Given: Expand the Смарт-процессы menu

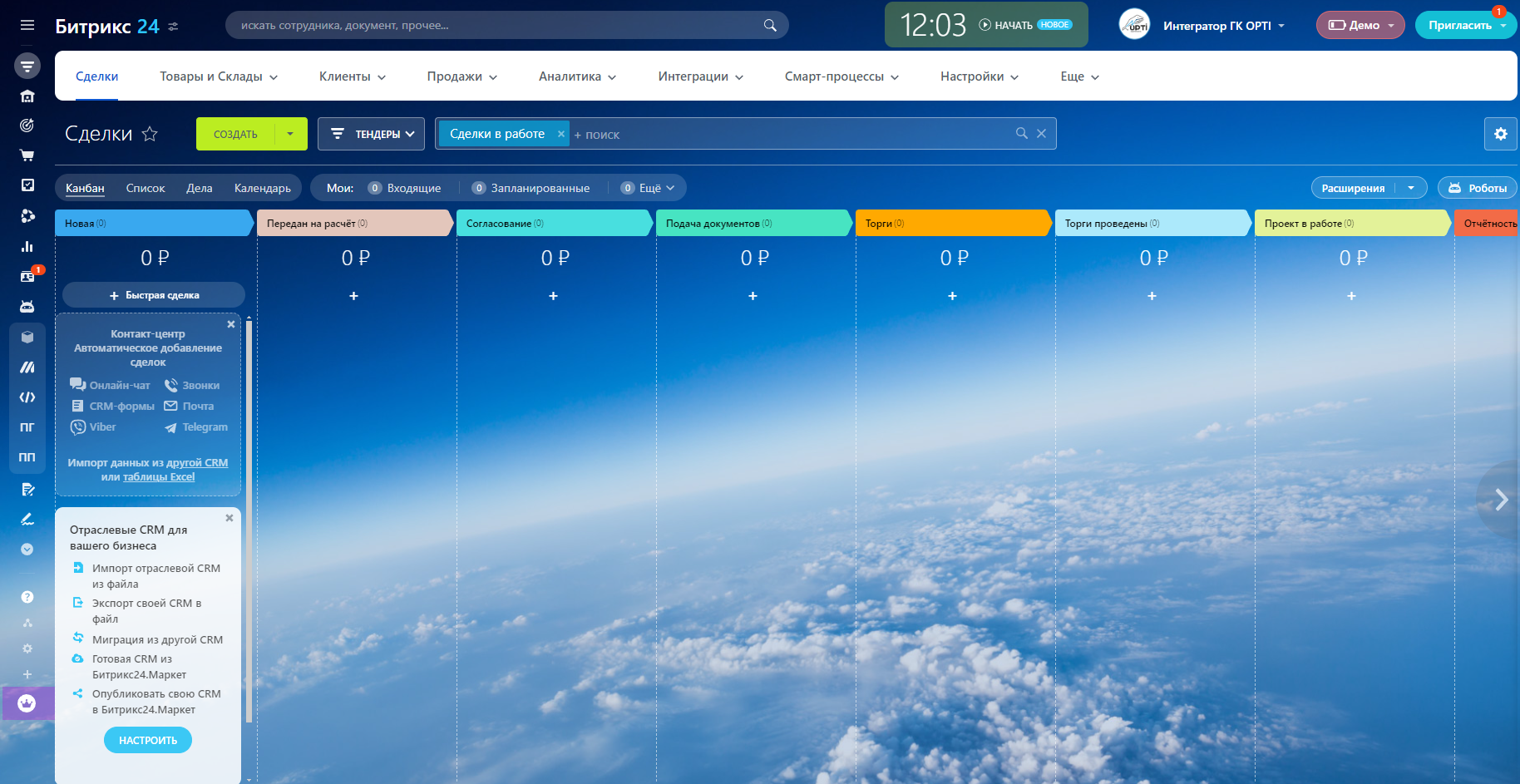Looking at the screenshot, I should 842,76.
